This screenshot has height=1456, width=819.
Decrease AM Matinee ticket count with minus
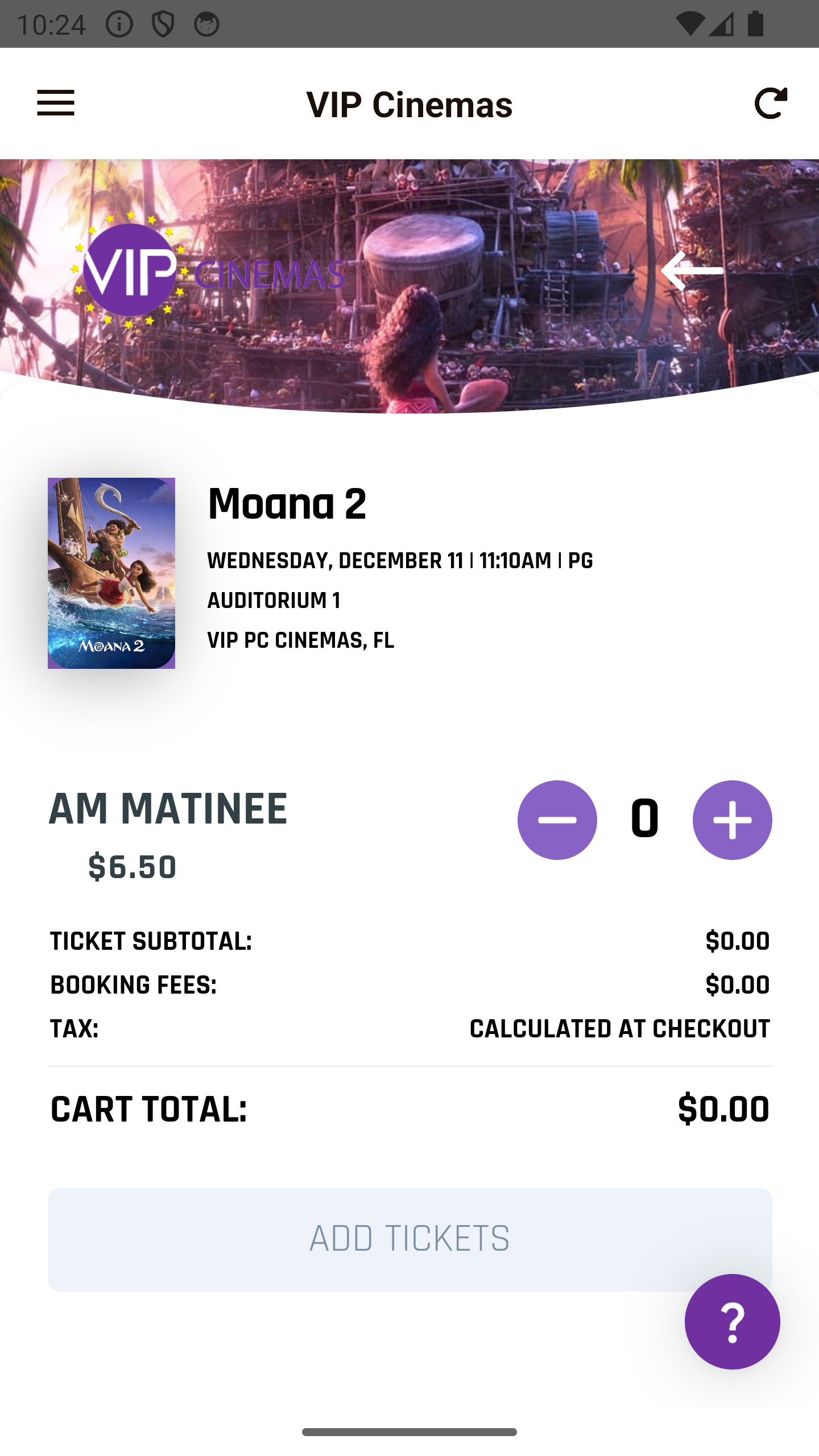coord(558,821)
